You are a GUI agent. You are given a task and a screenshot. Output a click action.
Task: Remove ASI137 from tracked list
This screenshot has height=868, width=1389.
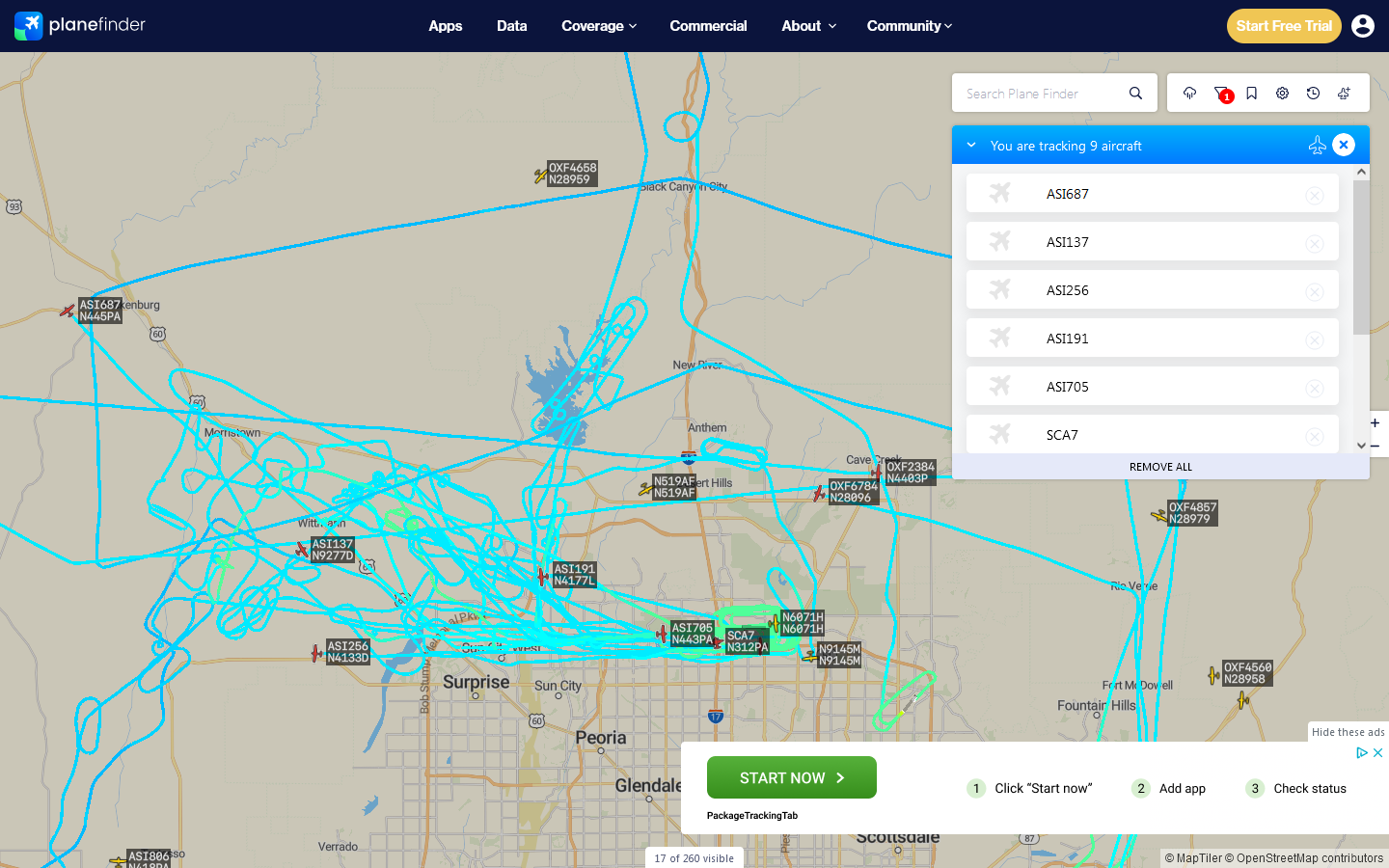click(1315, 243)
